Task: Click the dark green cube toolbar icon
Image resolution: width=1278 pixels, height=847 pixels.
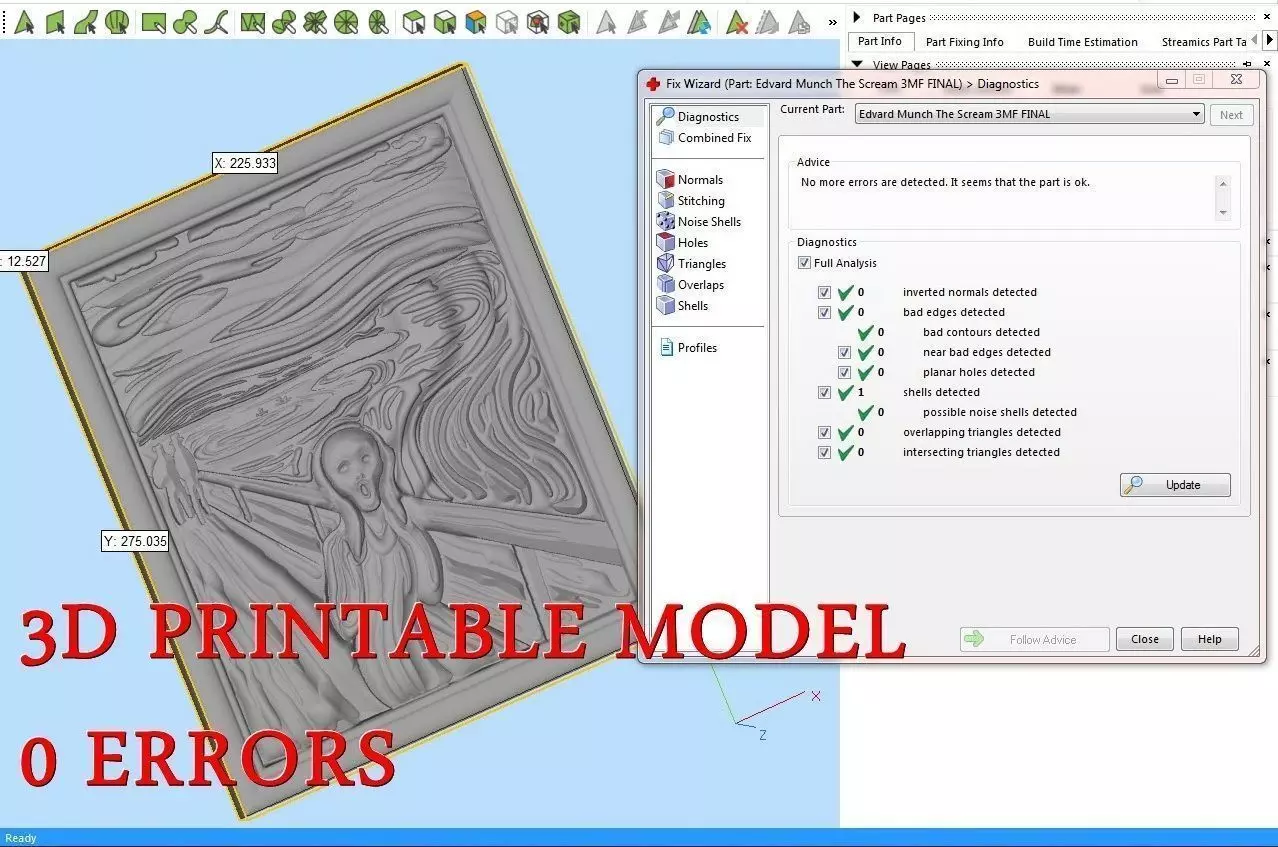Action: click(569, 20)
